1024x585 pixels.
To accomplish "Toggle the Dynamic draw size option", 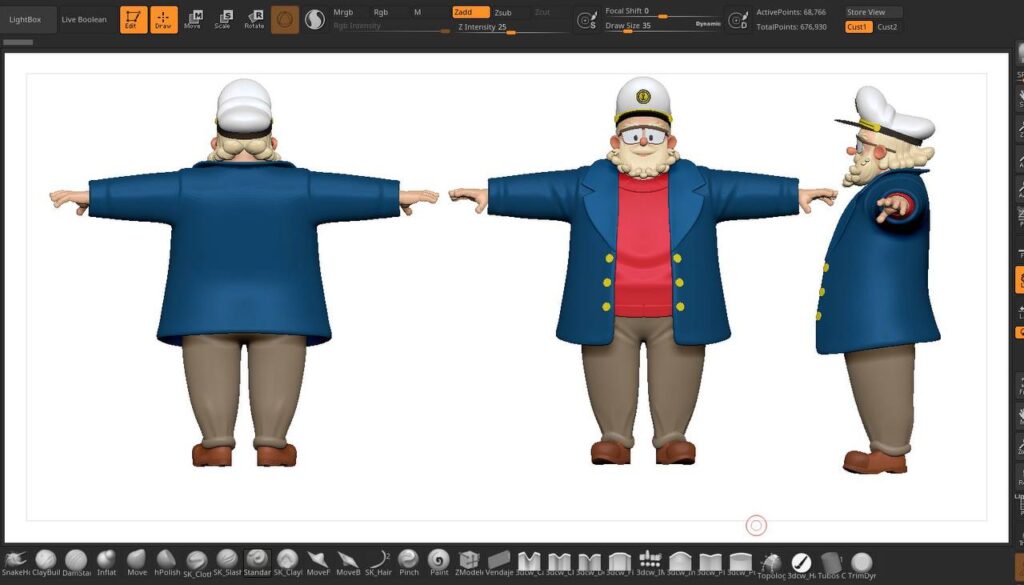I will click(x=707, y=22).
